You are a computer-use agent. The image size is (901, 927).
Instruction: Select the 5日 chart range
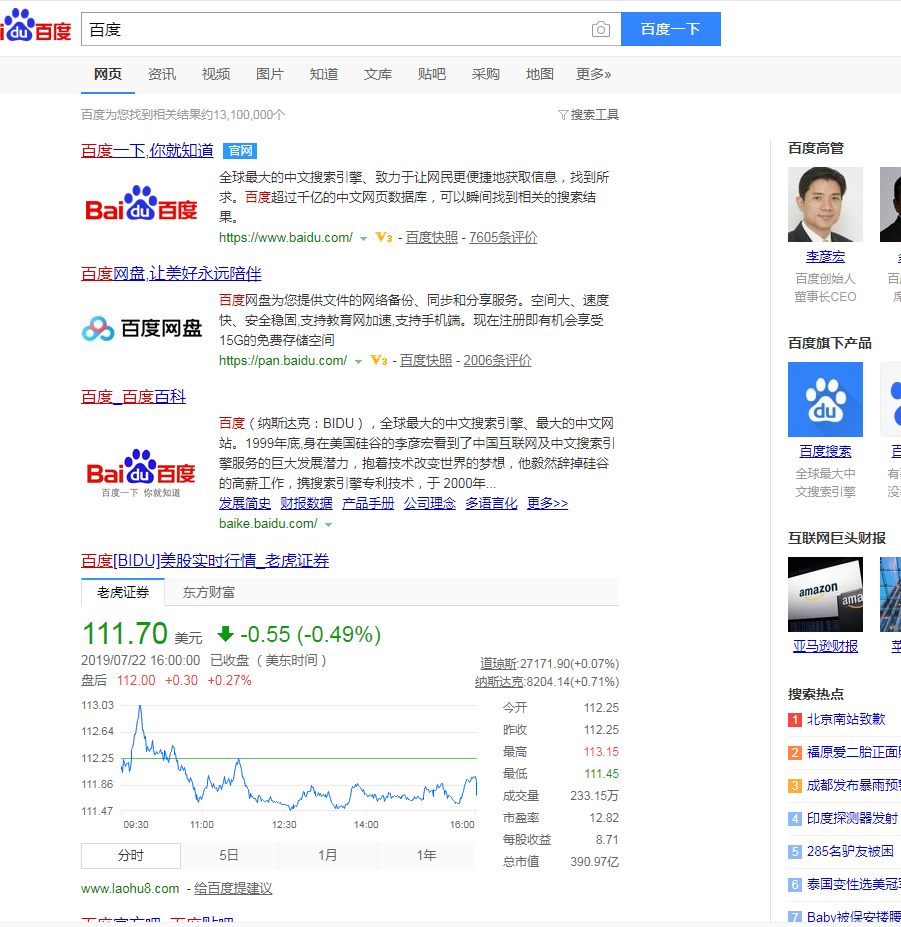[229, 855]
